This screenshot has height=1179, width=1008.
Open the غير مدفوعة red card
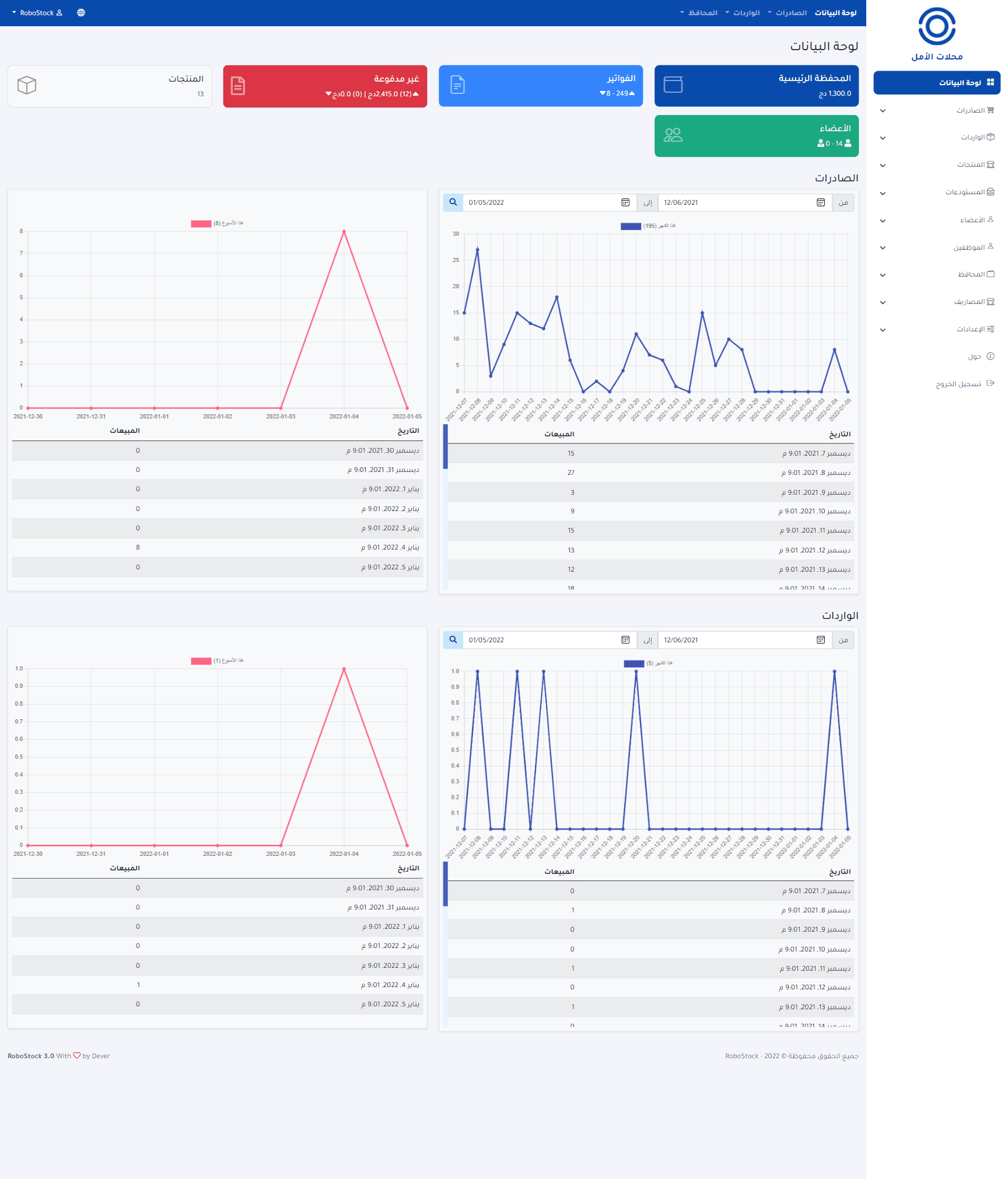(x=325, y=86)
